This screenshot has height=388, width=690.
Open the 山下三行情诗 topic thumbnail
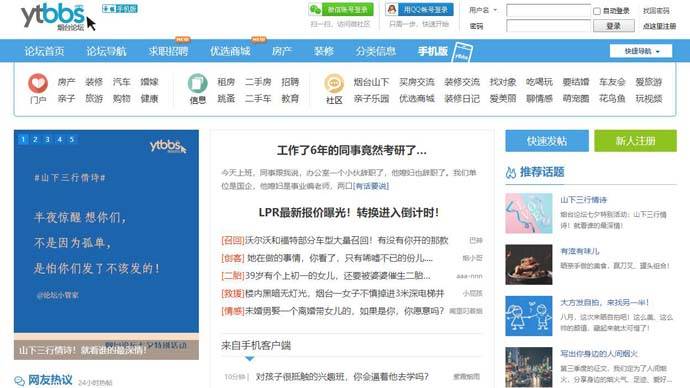[529, 213]
